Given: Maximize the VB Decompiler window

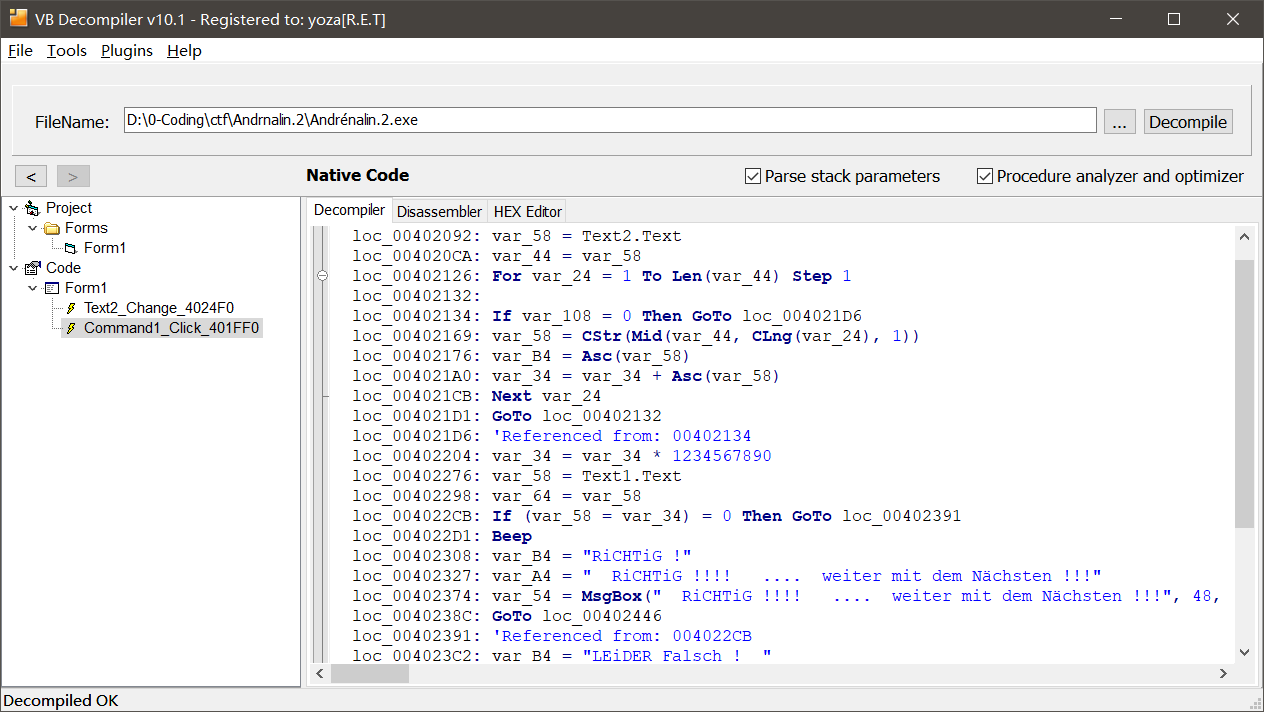Looking at the screenshot, I should (x=1174, y=19).
